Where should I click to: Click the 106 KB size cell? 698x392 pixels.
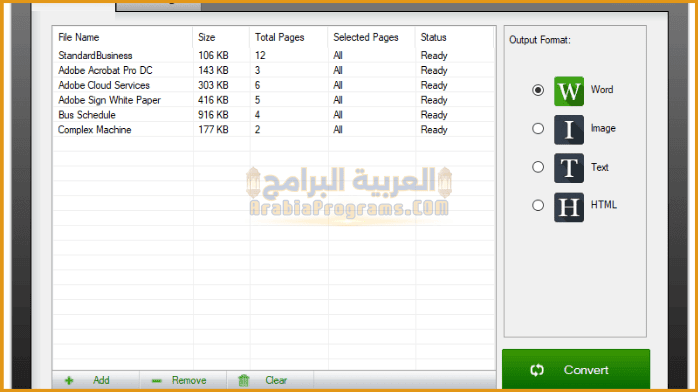(213, 56)
